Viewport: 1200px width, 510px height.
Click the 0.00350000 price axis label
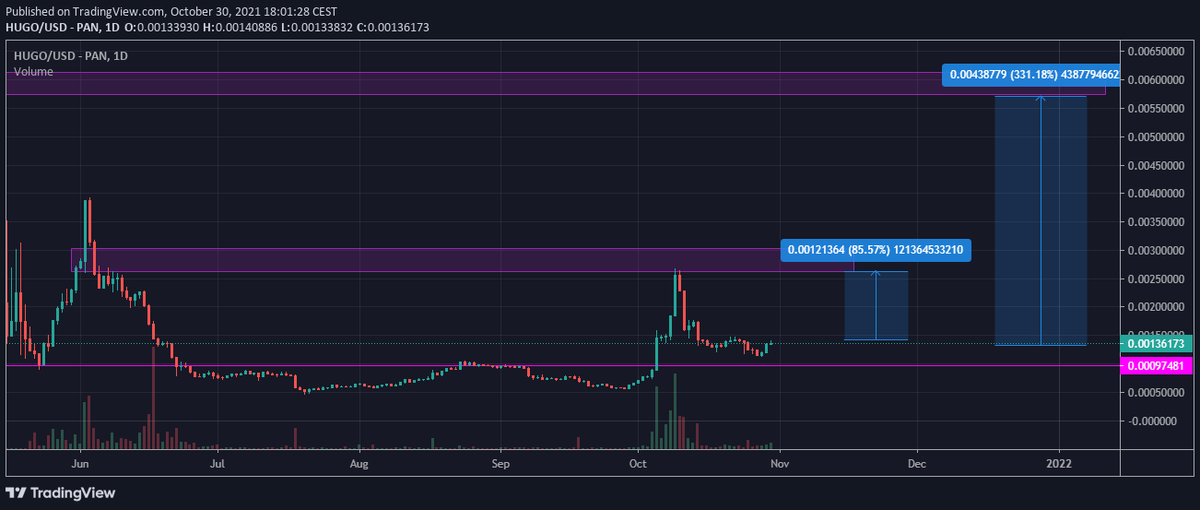[1157, 221]
